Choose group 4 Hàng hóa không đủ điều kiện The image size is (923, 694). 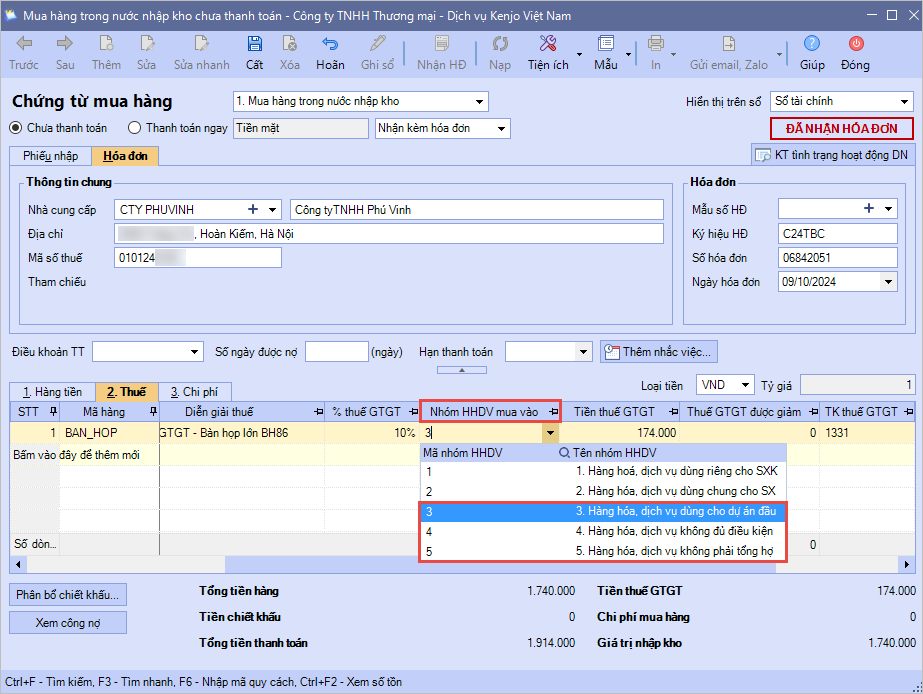(x=598, y=531)
